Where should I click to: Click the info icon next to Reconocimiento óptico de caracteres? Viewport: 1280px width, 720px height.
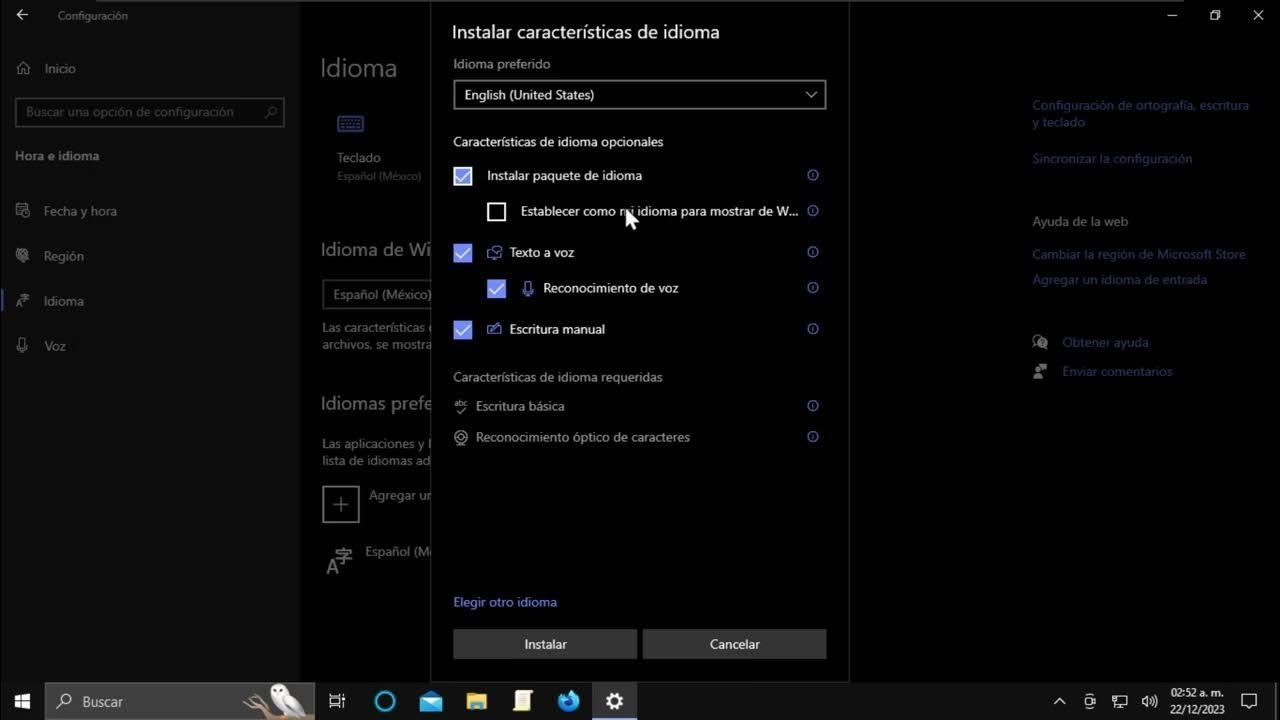click(x=813, y=437)
